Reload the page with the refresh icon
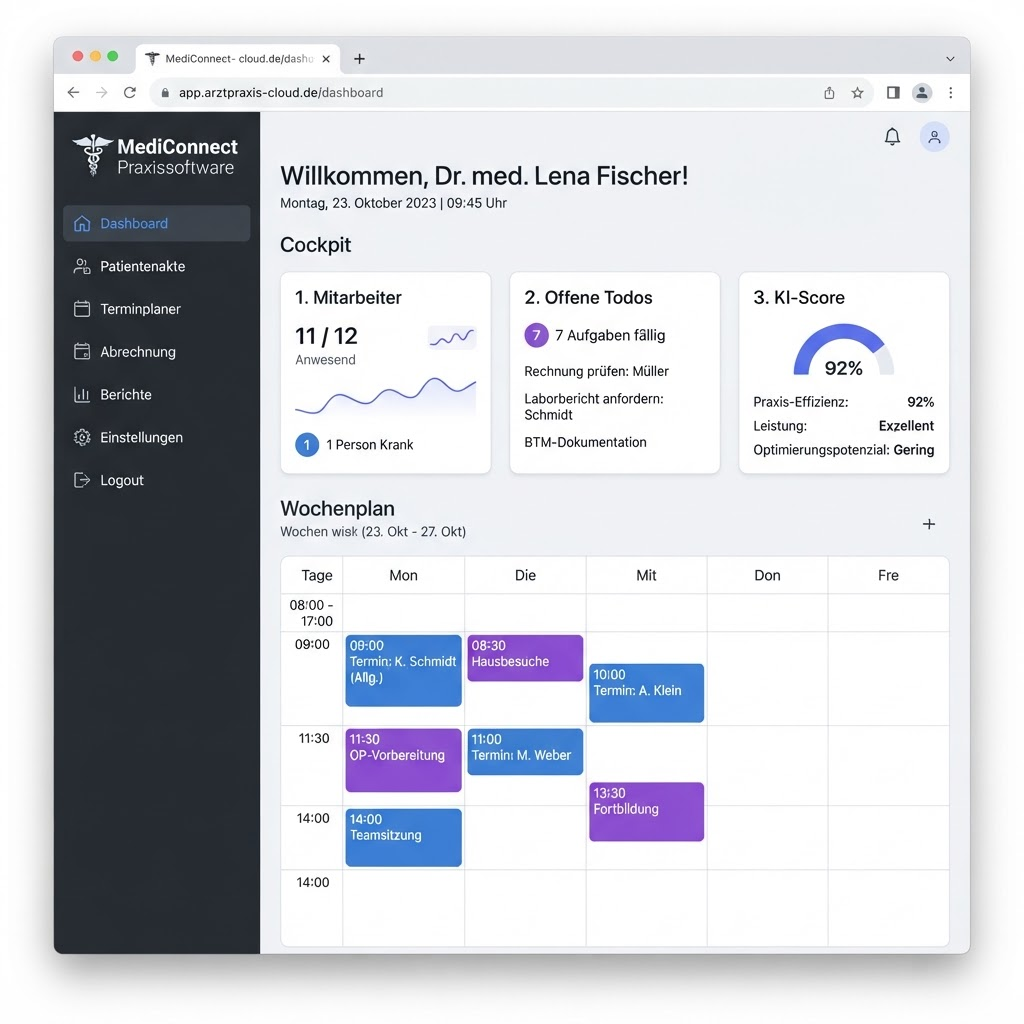The height and width of the screenshot is (1024, 1024). point(130,93)
